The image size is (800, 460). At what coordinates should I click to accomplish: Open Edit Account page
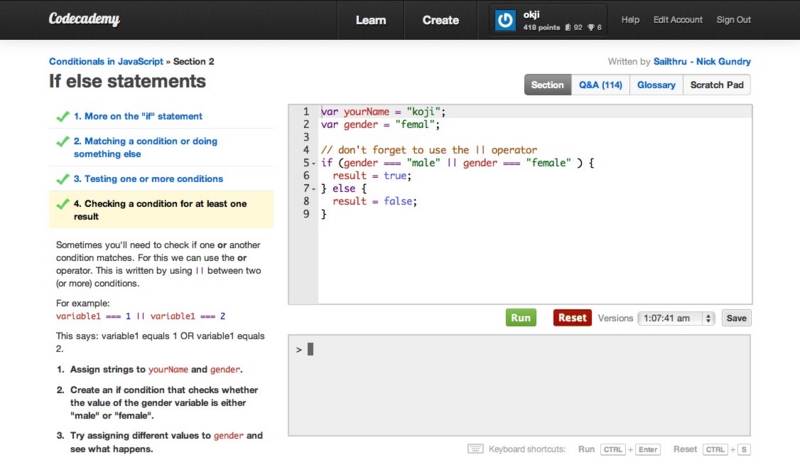click(x=678, y=20)
